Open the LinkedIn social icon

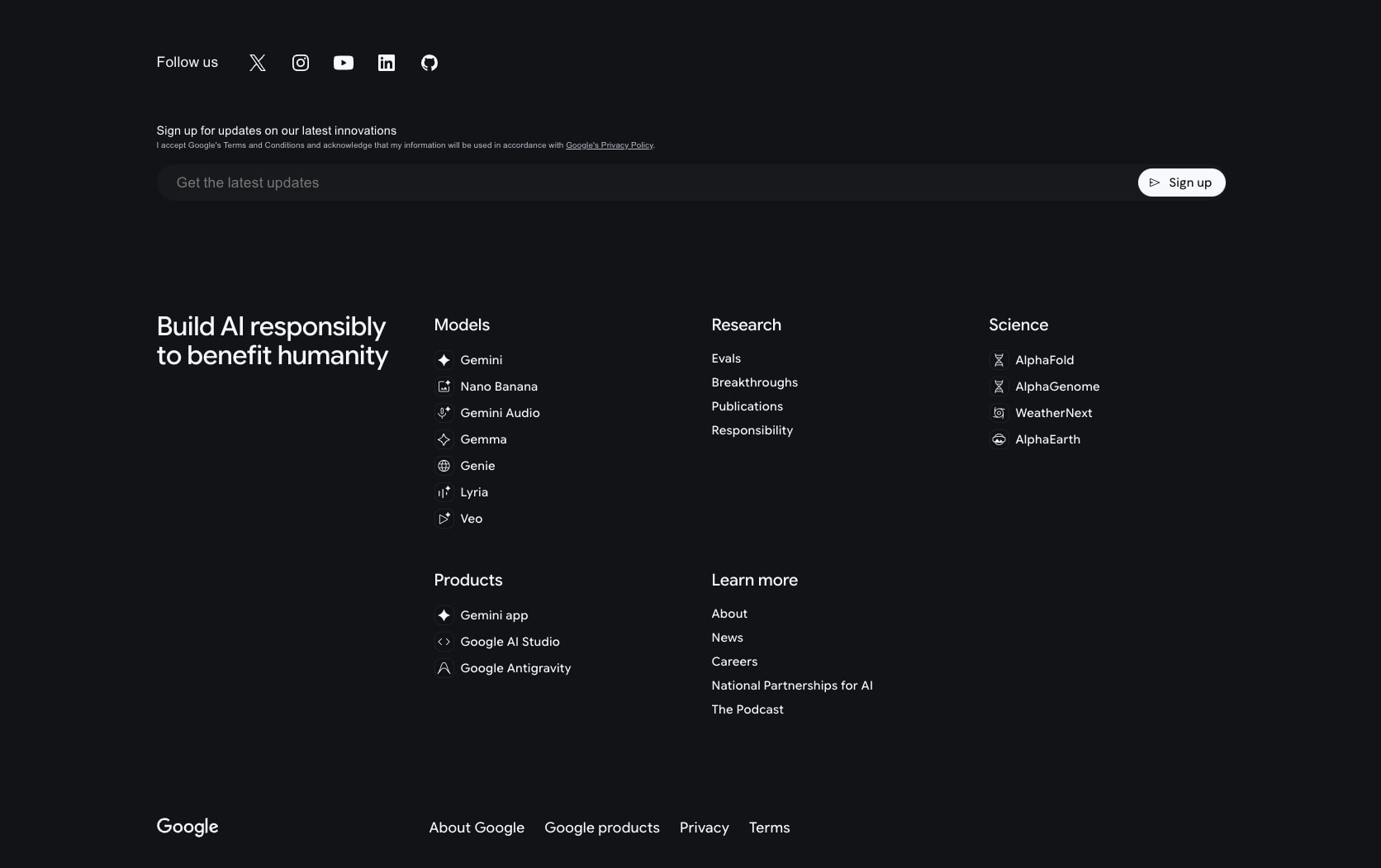387,63
